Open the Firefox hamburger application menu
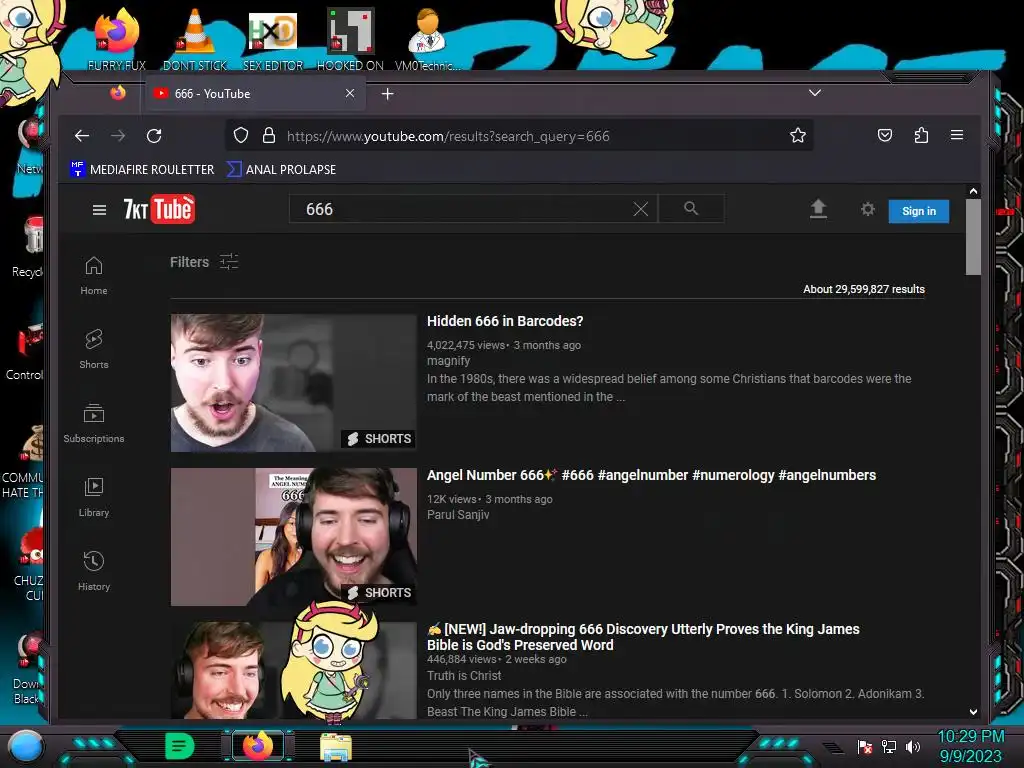Image resolution: width=1024 pixels, height=768 pixels. coord(957,135)
